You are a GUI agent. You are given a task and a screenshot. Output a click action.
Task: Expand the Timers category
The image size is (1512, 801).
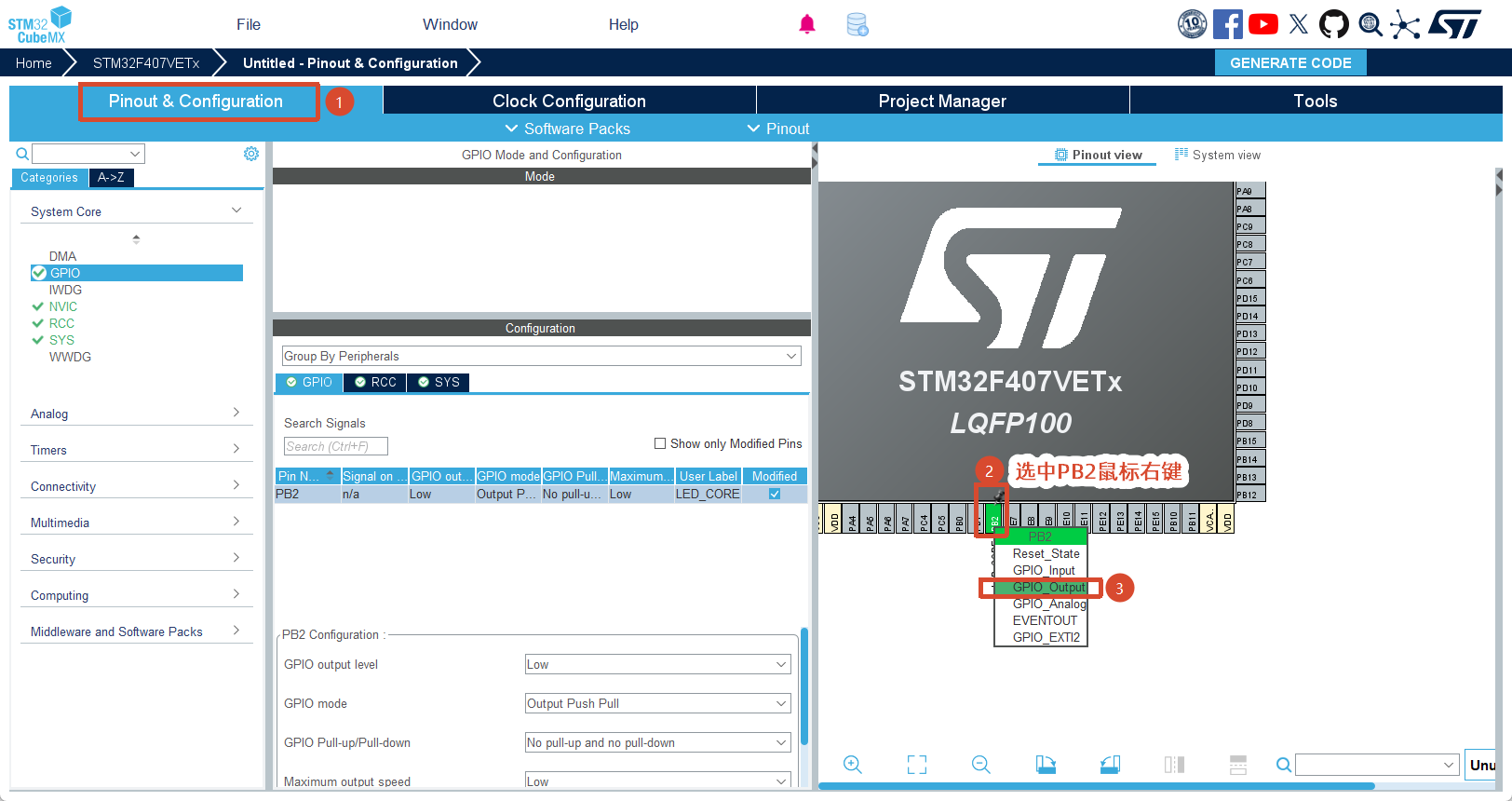point(236,449)
